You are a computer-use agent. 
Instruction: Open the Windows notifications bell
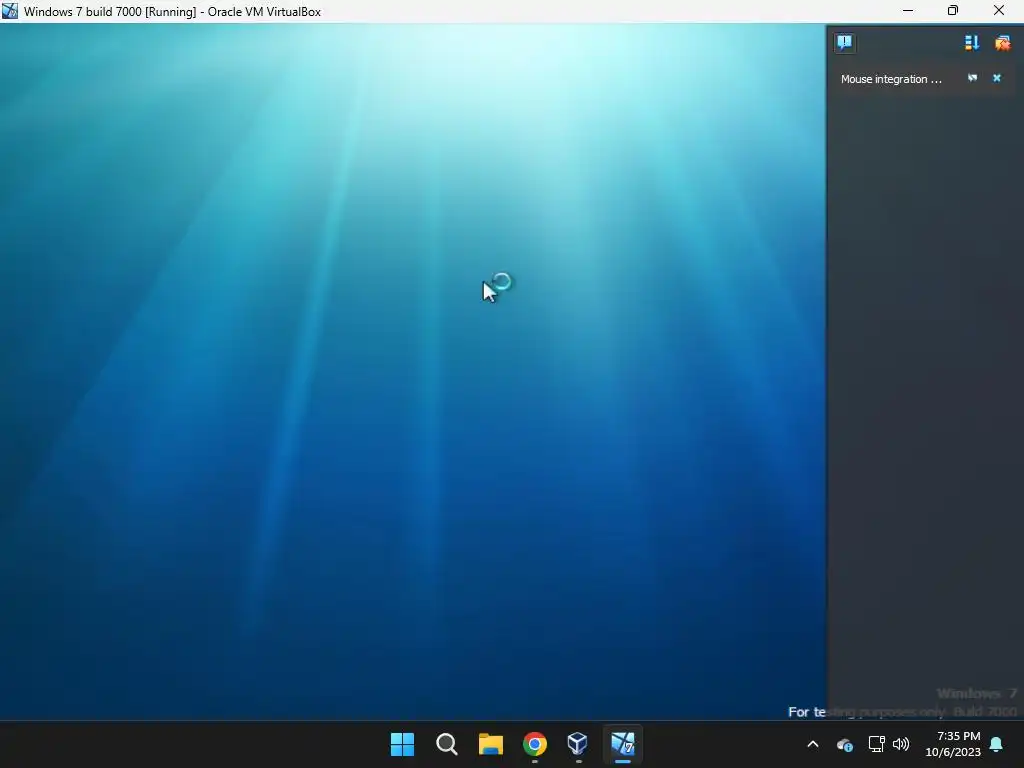pyautogui.click(x=997, y=744)
